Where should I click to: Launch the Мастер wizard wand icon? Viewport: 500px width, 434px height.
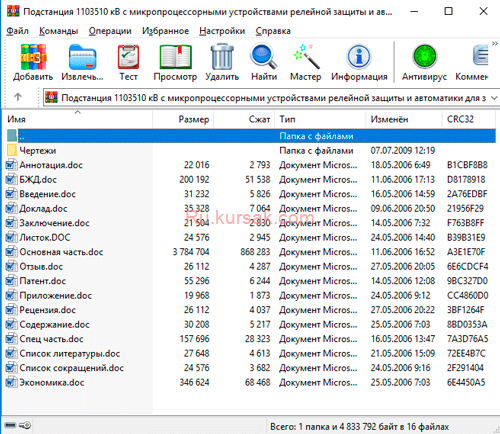tap(305, 56)
